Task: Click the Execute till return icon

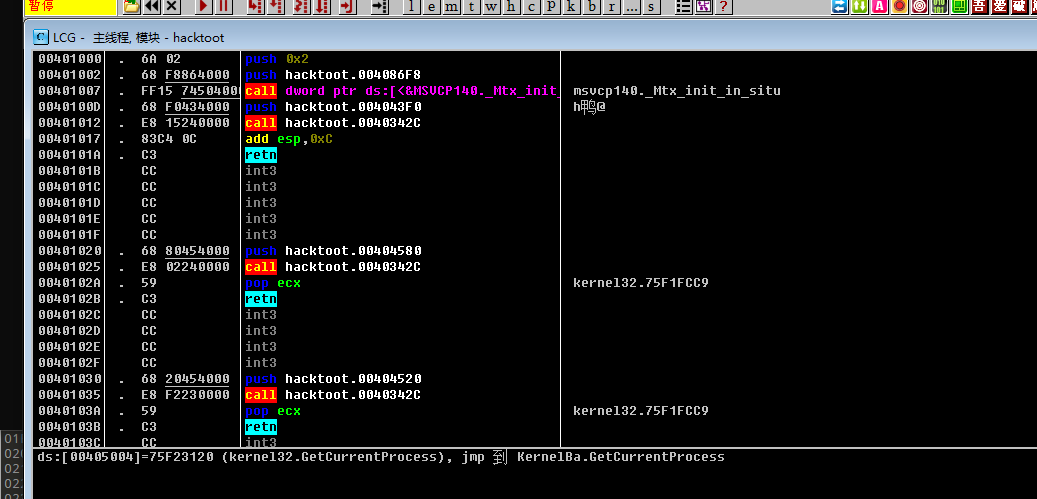Action: pos(348,7)
